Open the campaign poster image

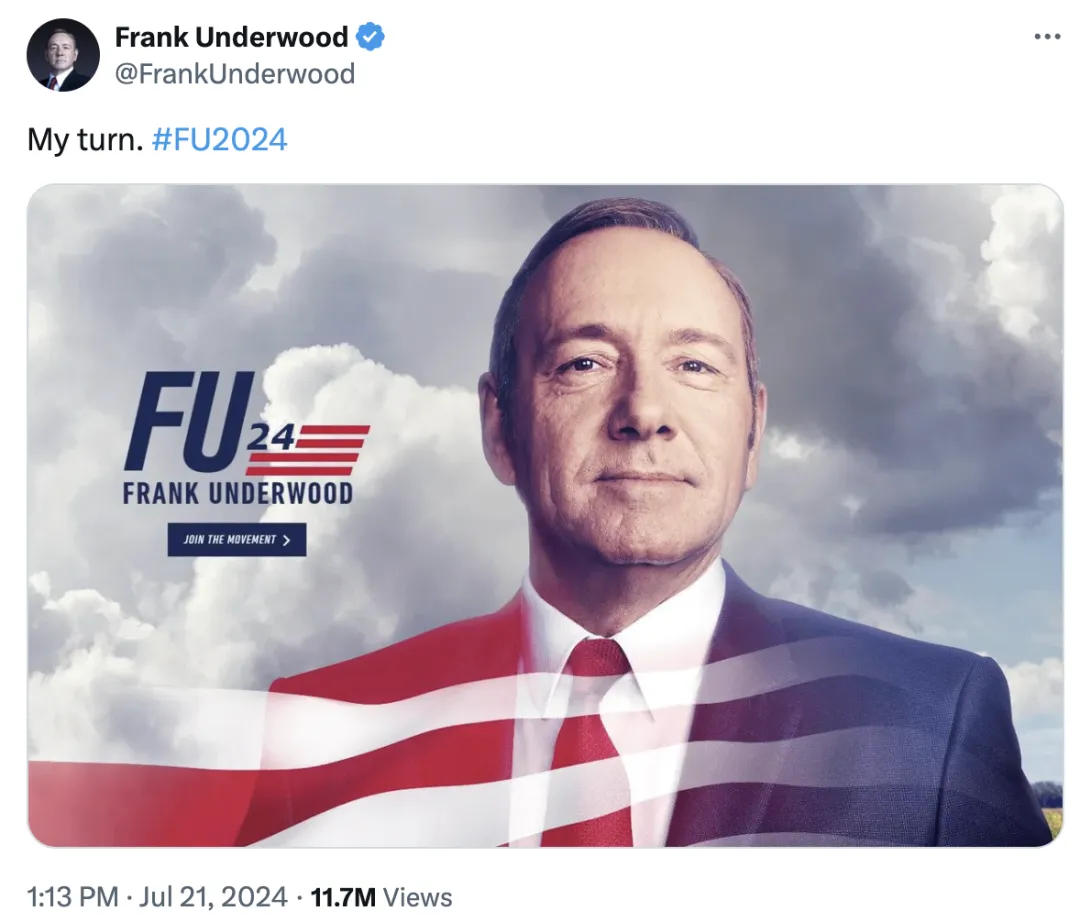(x=545, y=515)
